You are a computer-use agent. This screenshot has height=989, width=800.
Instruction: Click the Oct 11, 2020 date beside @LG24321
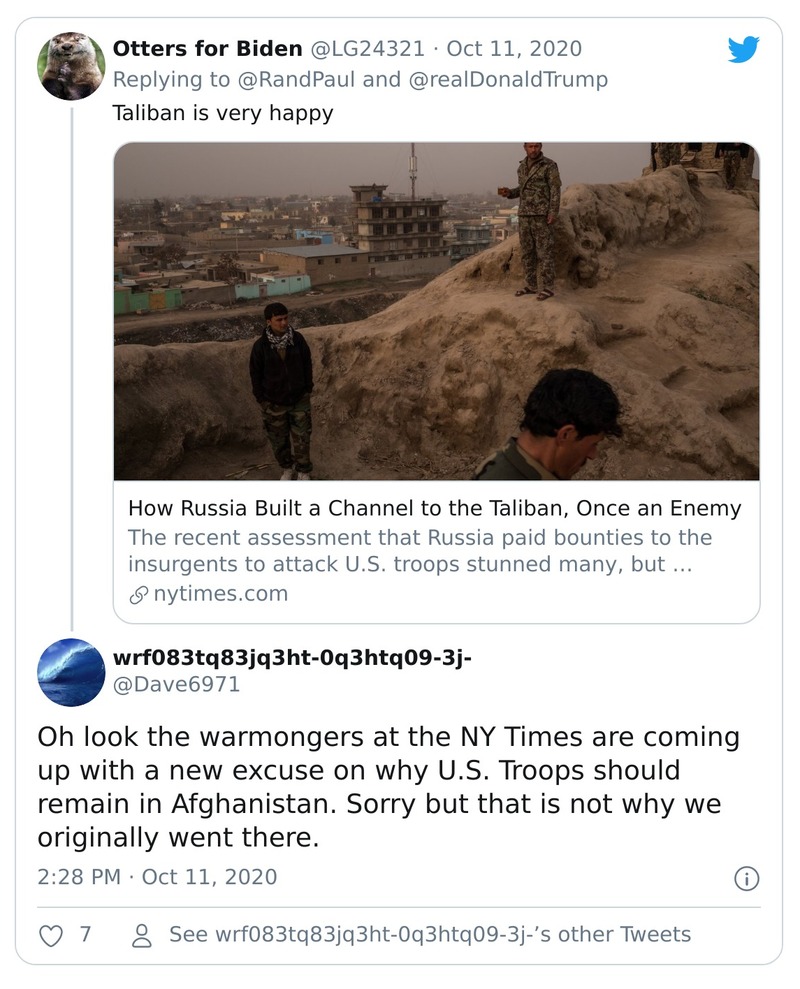click(513, 48)
